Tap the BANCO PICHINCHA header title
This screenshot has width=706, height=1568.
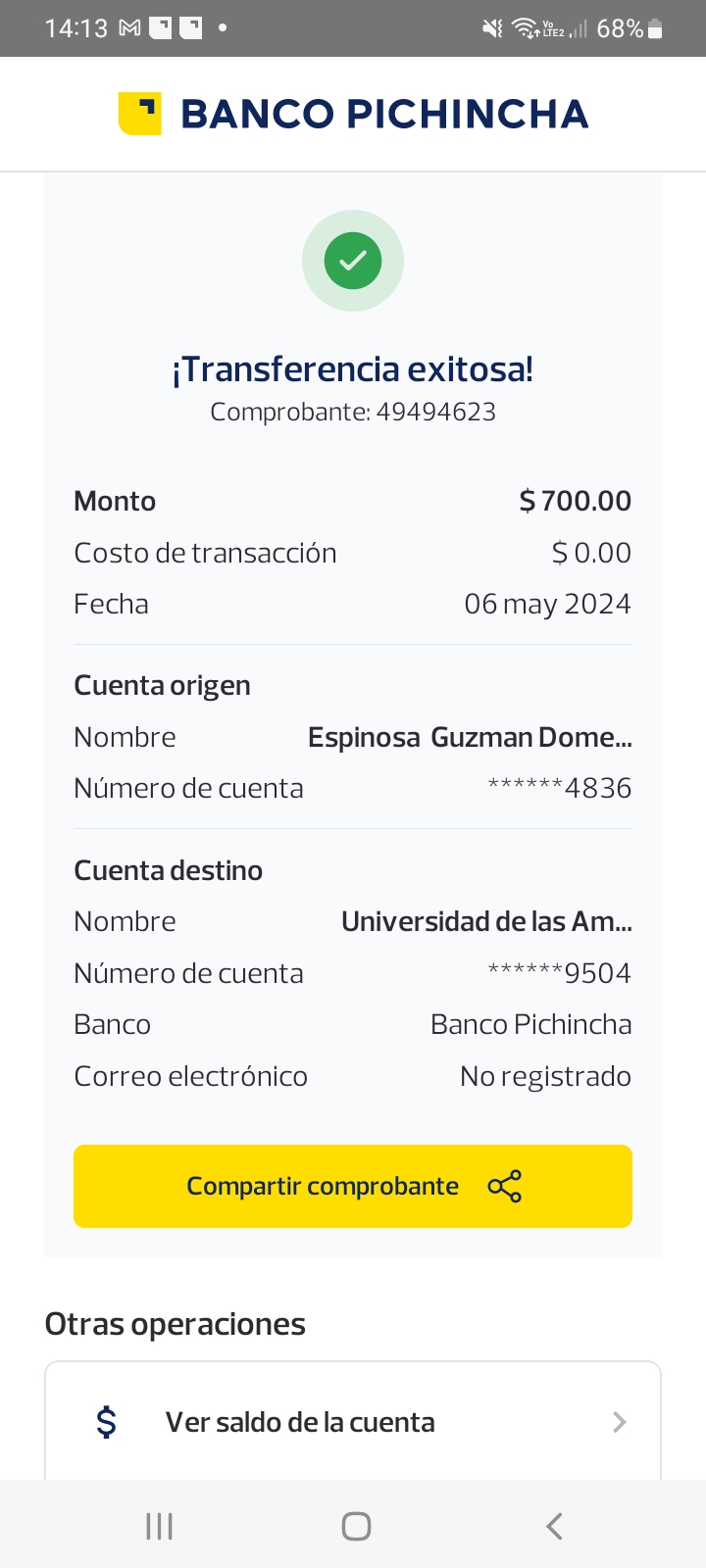pyautogui.click(x=384, y=115)
